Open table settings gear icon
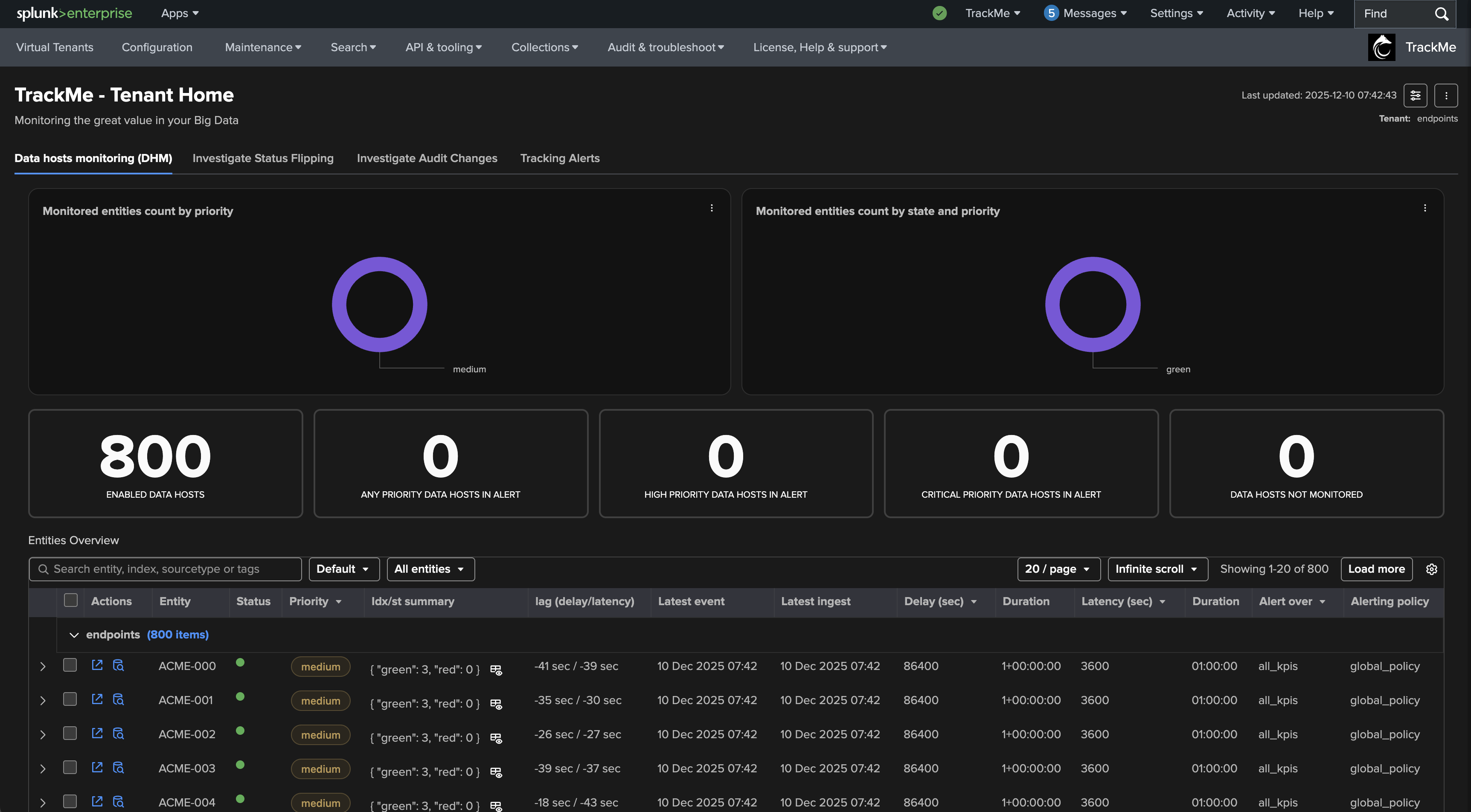Image resolution: width=1471 pixels, height=812 pixels. pyautogui.click(x=1431, y=569)
